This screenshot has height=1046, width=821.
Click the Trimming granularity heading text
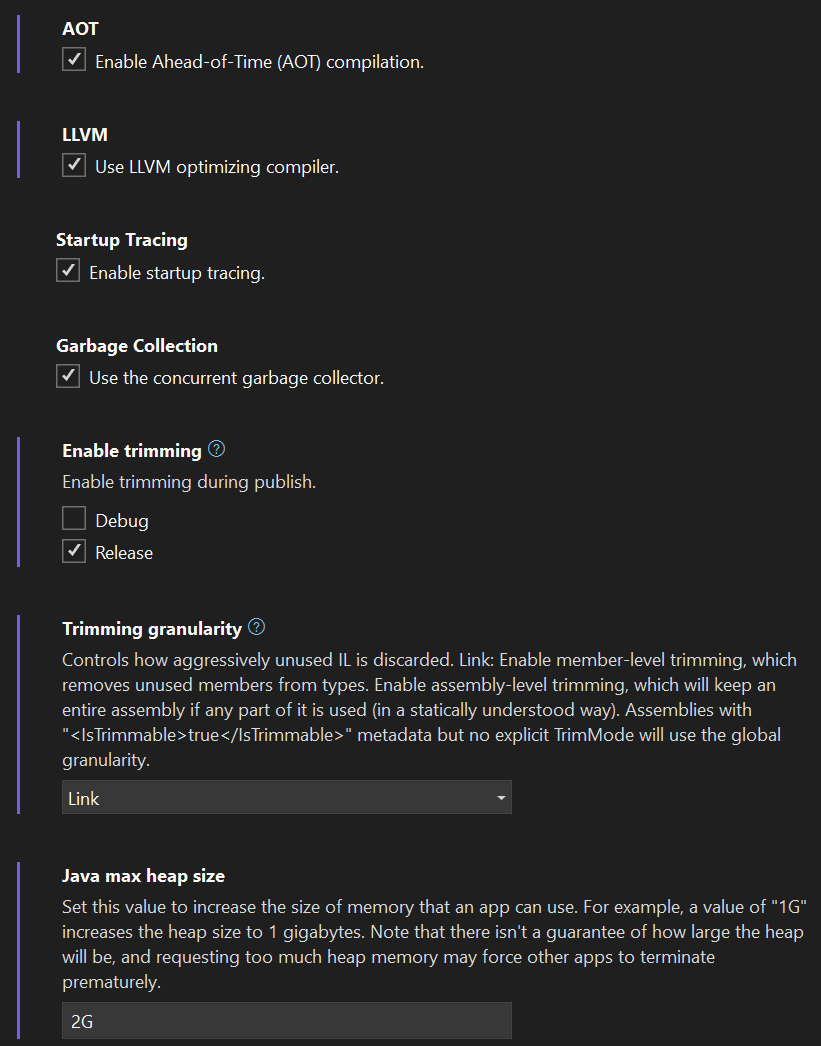152,629
